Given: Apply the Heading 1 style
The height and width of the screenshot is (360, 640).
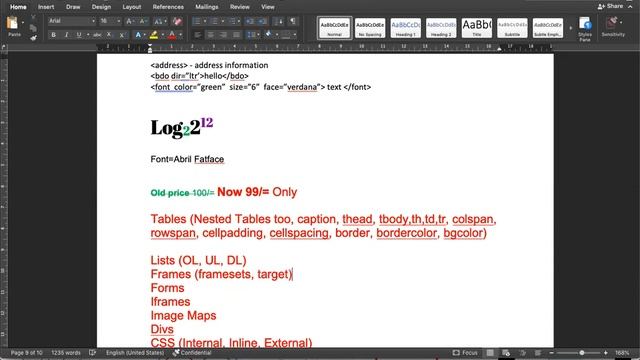Looking at the screenshot, I should (x=405, y=28).
